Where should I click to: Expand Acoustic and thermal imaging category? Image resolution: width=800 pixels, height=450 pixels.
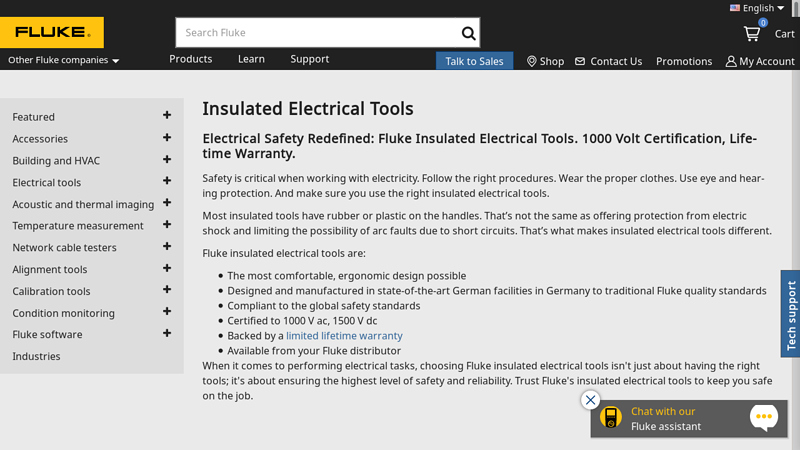(x=167, y=203)
